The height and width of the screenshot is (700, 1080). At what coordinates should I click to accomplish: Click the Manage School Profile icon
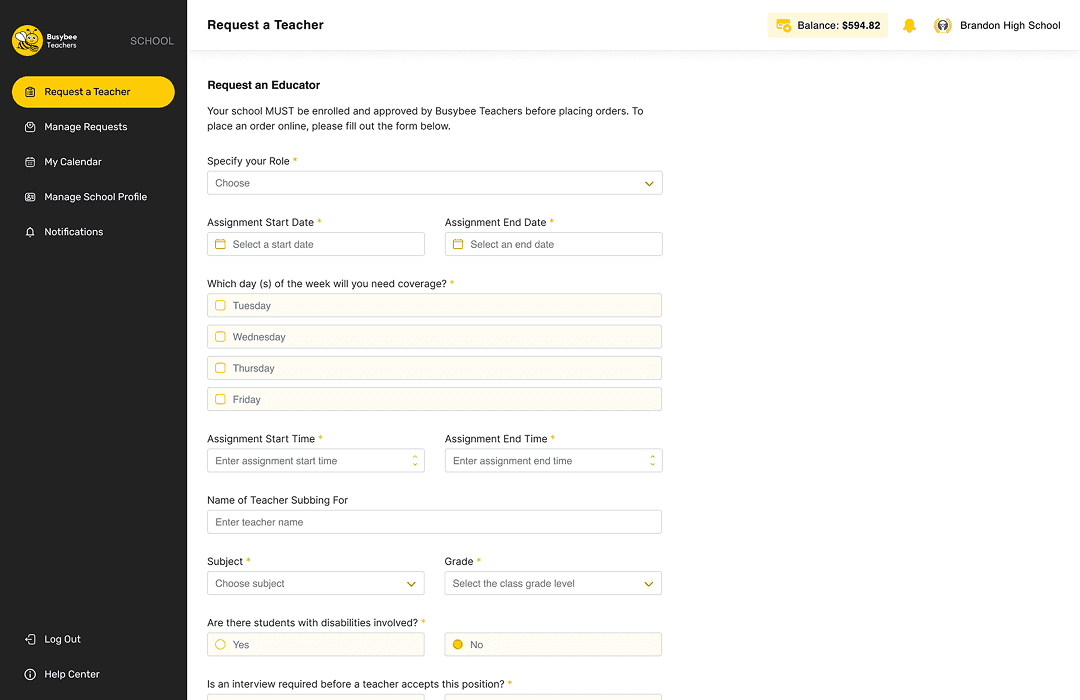point(28,196)
